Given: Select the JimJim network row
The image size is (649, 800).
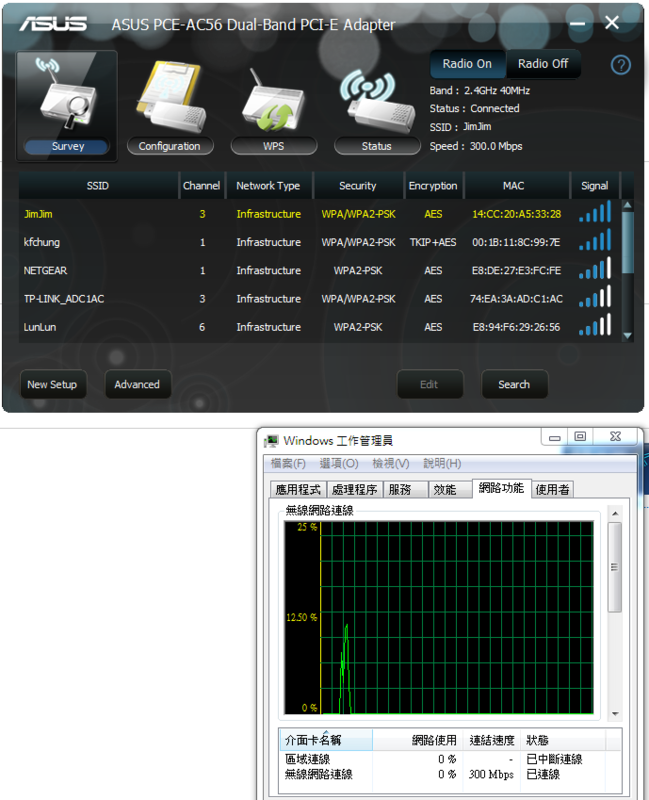Looking at the screenshot, I should pyautogui.click(x=320, y=214).
